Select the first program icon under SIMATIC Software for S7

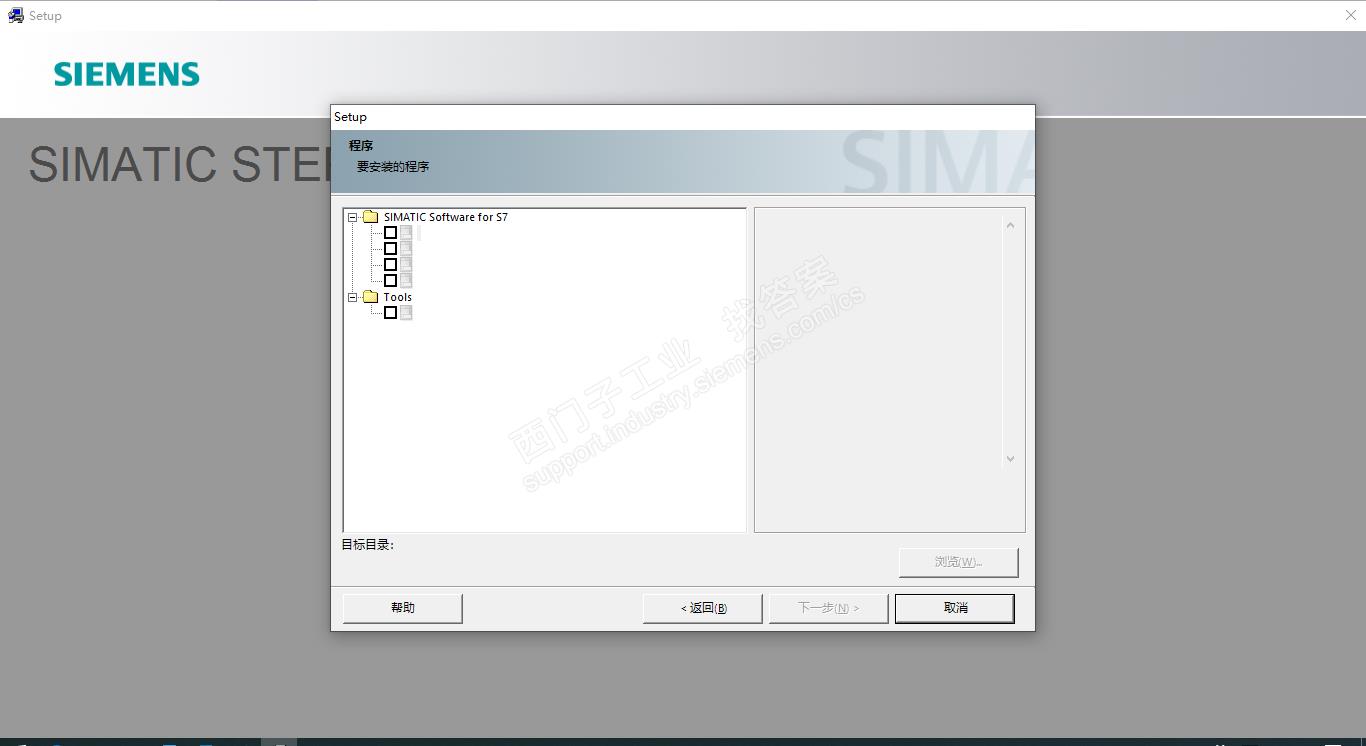(406, 232)
